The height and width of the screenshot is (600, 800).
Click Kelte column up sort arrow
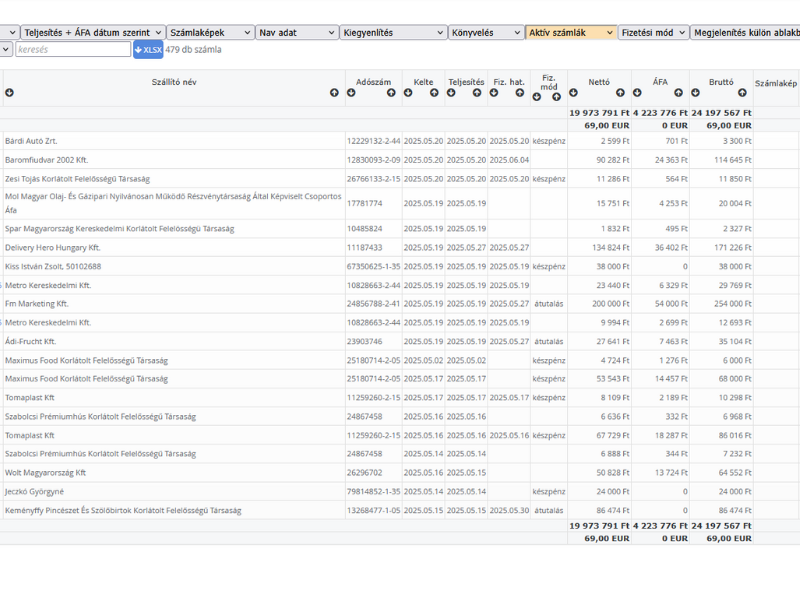pos(434,93)
